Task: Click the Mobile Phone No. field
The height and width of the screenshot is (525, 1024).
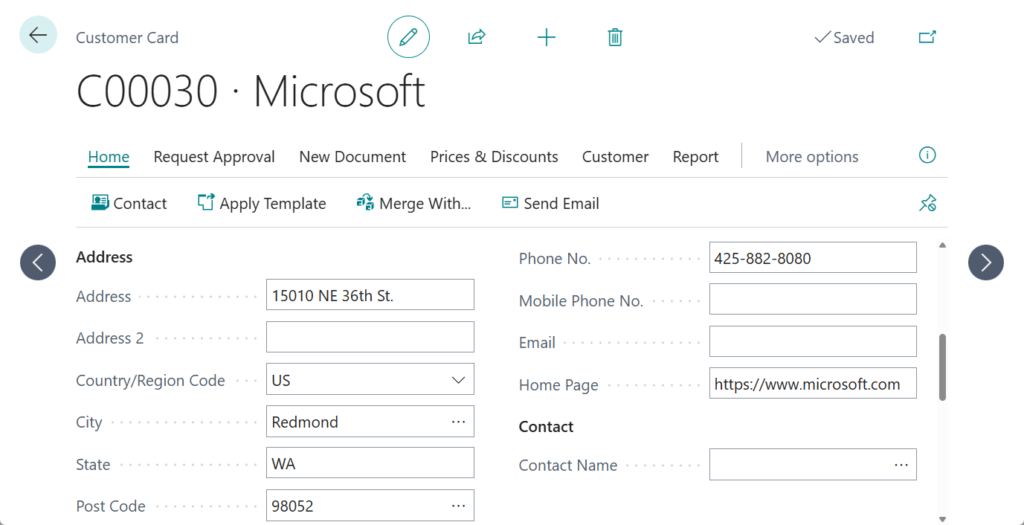Action: tap(812, 299)
